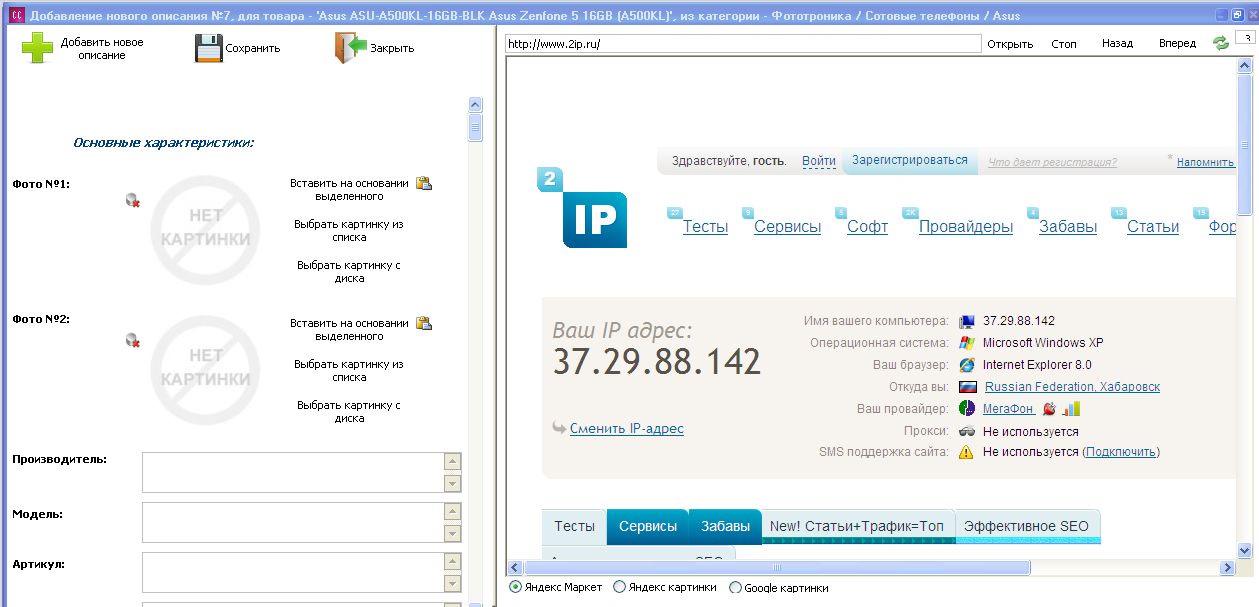Click the glasses proxy icon
Screen dimensions: 1259x607
(x=966, y=431)
